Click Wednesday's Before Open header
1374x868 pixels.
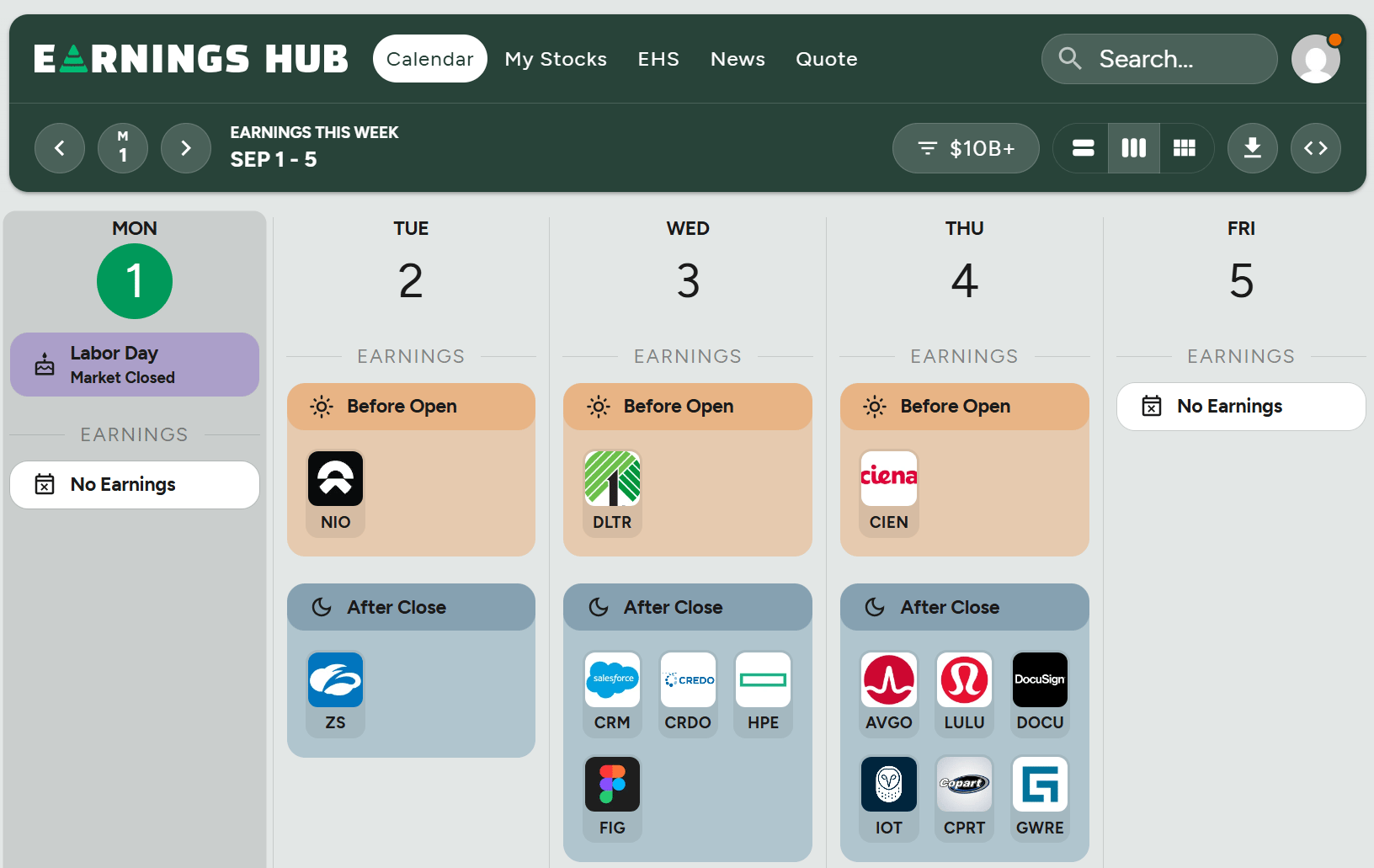(688, 407)
